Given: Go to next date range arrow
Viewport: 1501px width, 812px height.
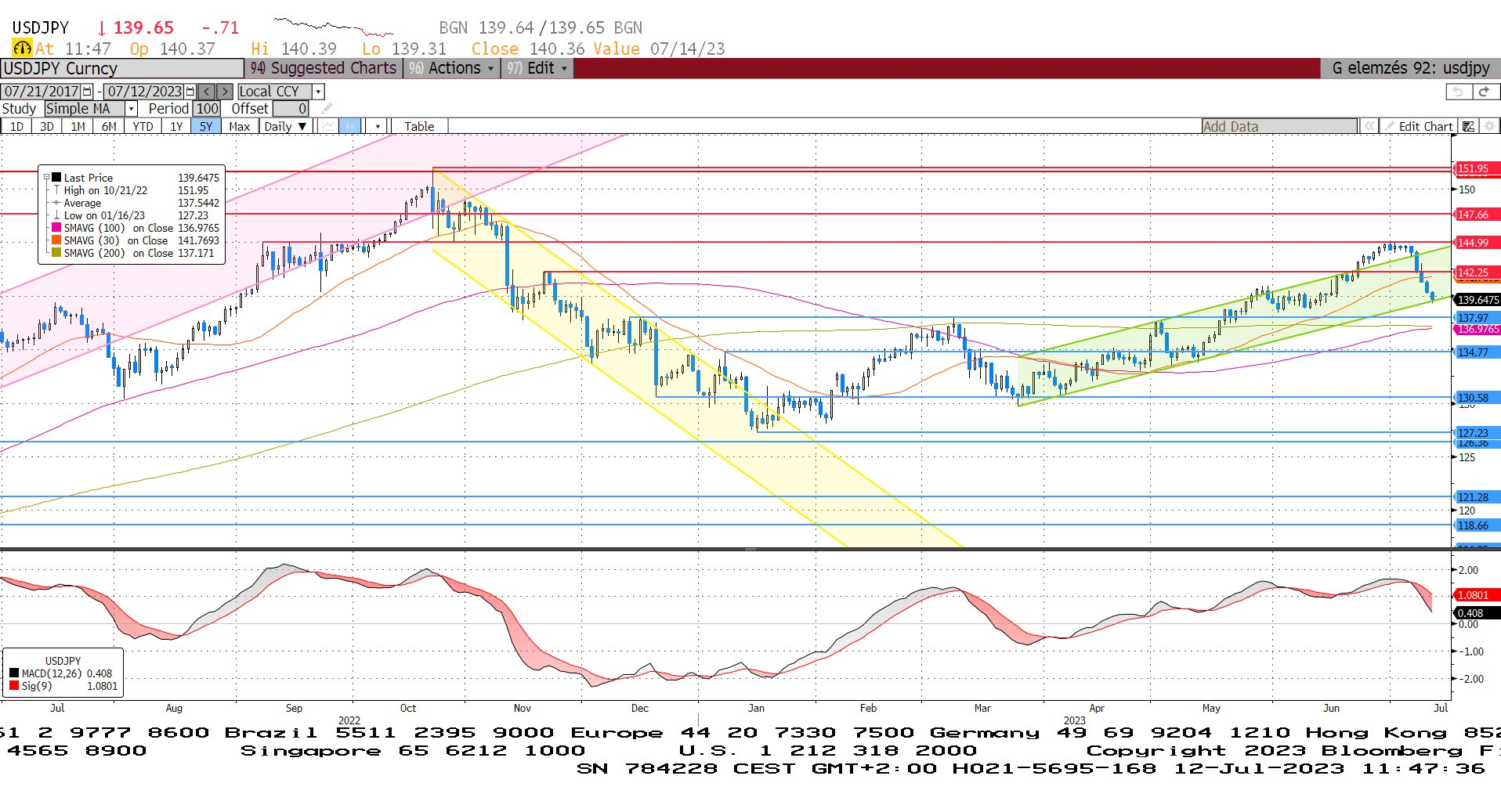Looking at the screenshot, I should [225, 92].
